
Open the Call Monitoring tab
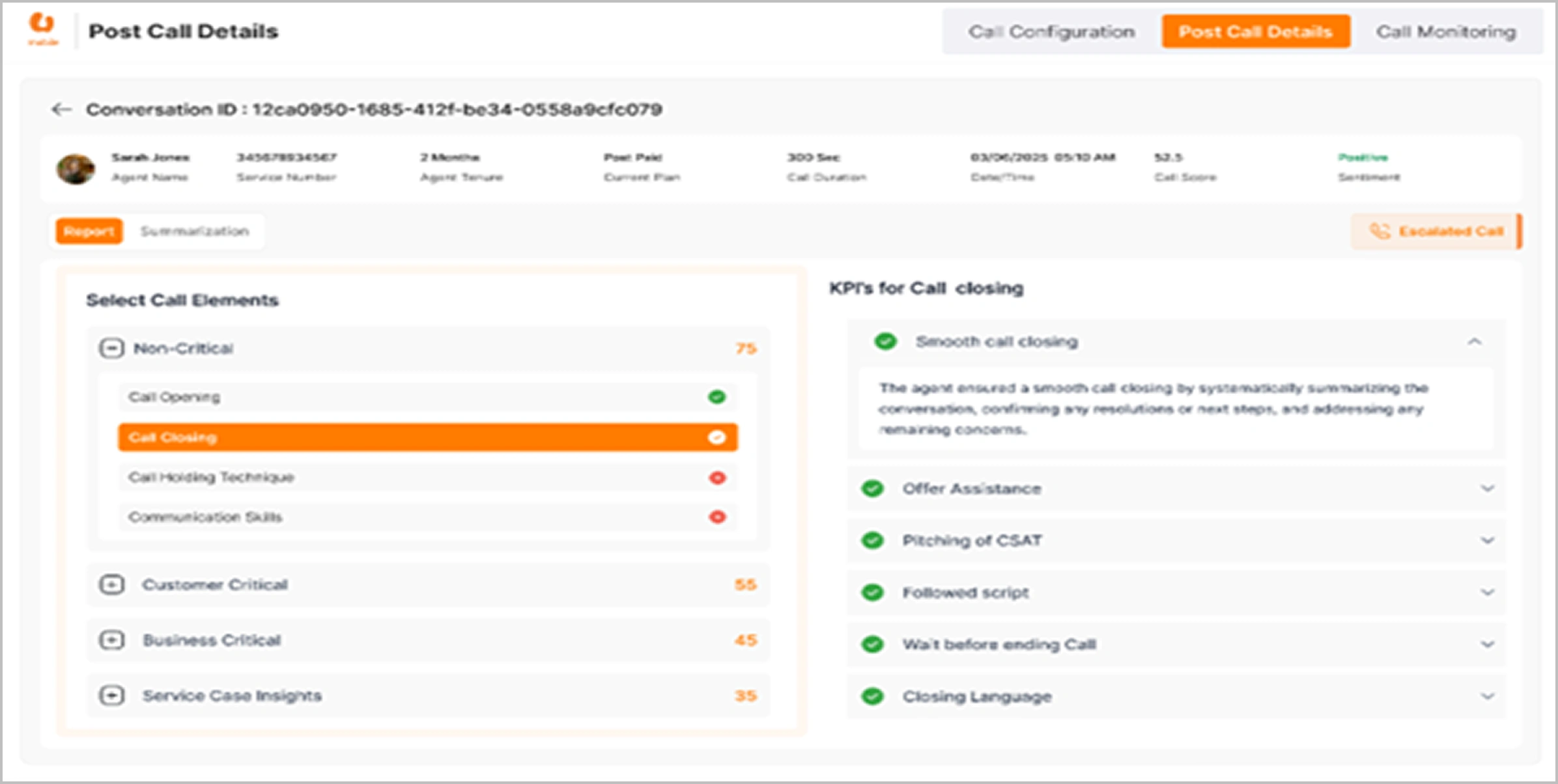click(x=1446, y=32)
